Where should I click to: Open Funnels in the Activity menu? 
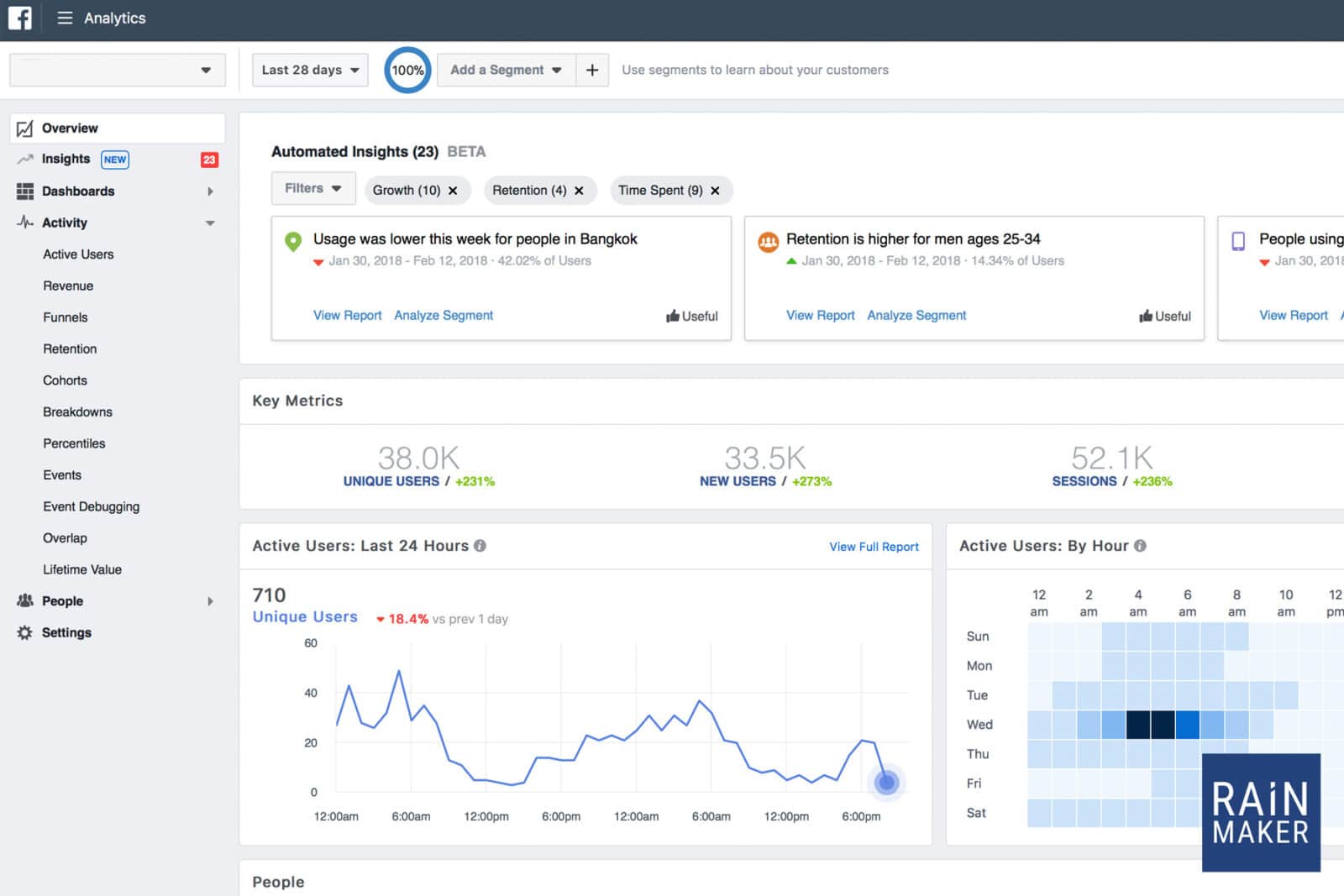(x=66, y=317)
